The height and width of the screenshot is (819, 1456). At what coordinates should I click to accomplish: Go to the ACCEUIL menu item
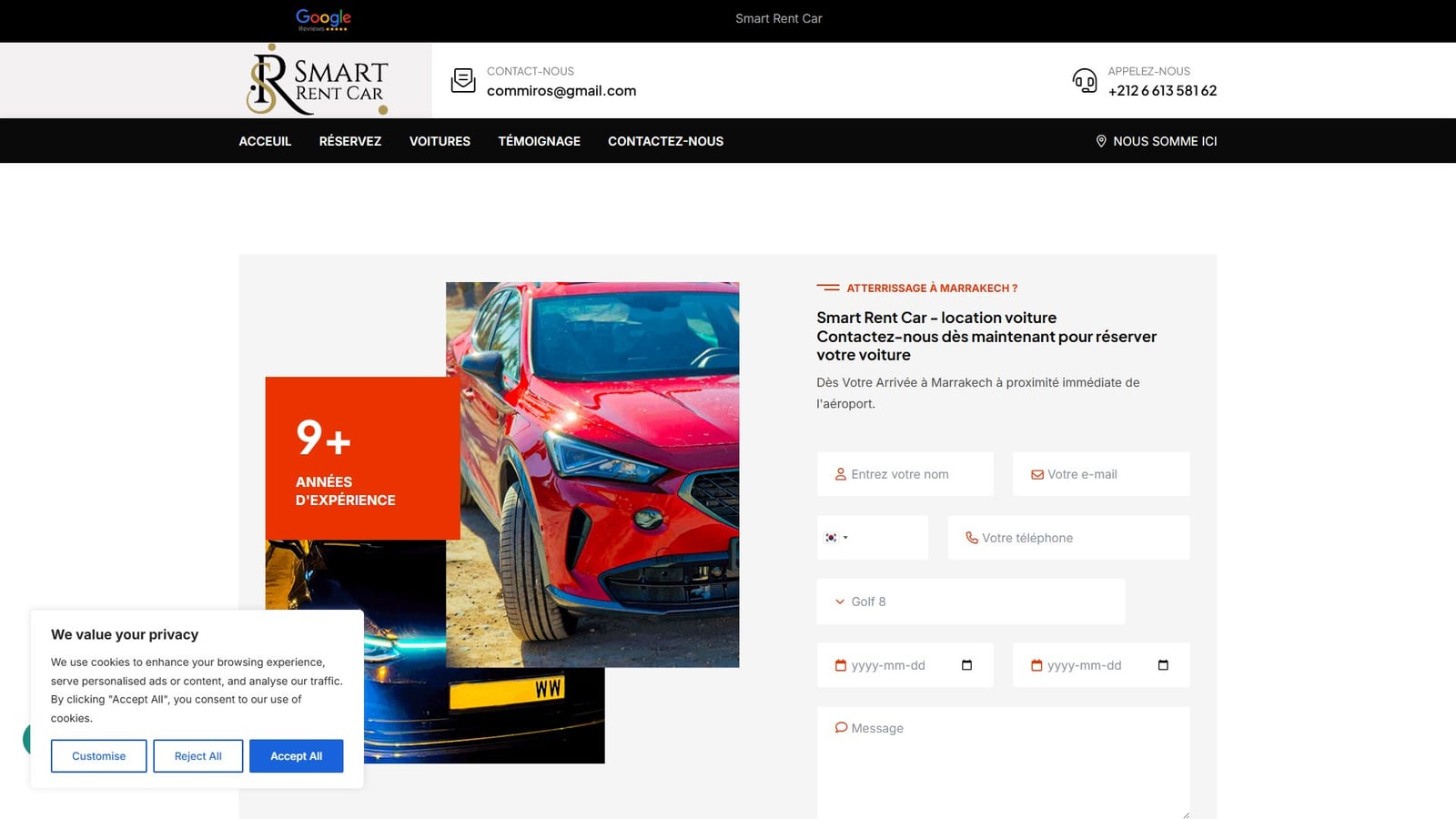(x=265, y=141)
